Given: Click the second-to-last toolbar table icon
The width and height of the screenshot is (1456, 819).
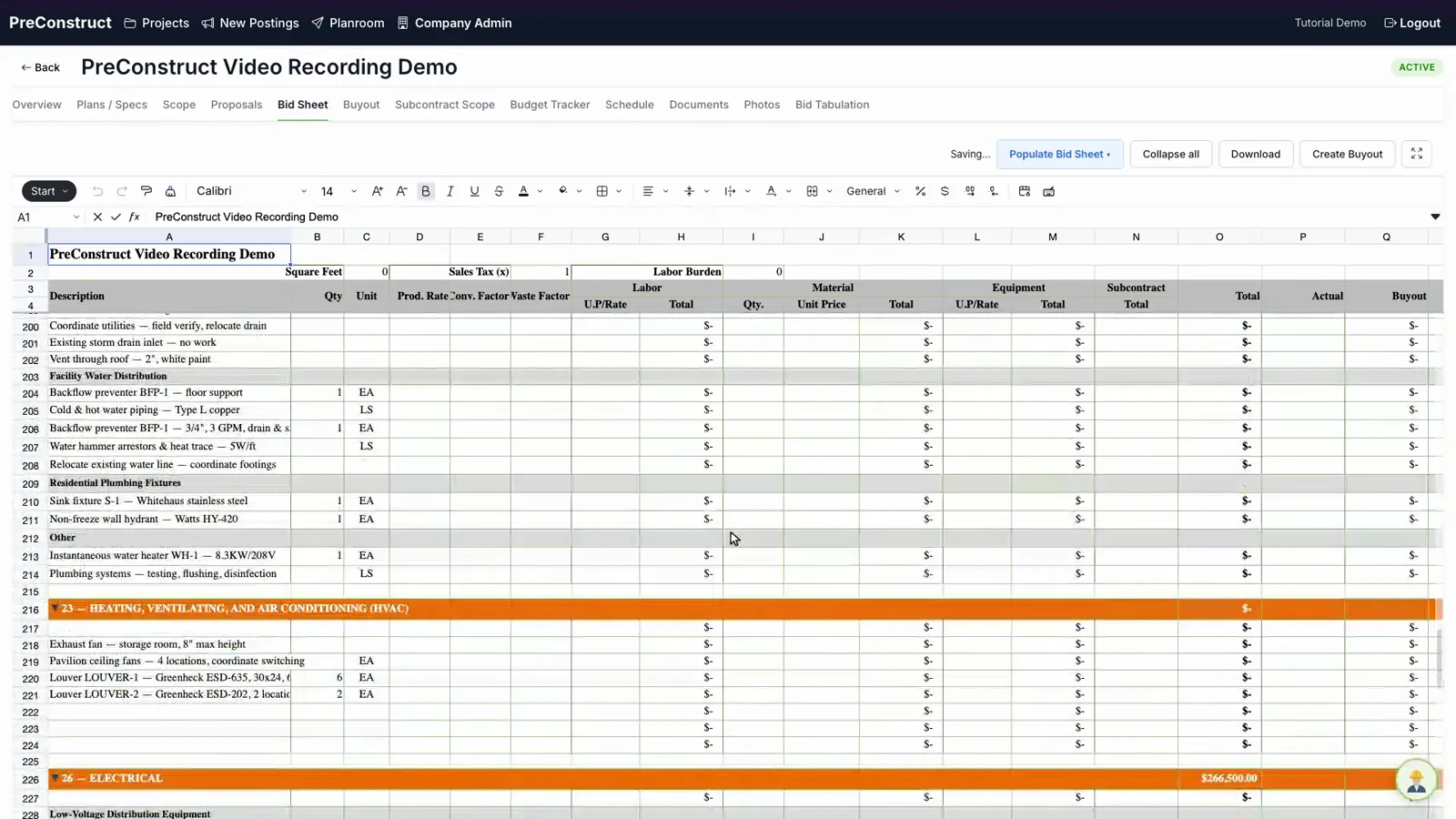Looking at the screenshot, I should coord(1025,191).
